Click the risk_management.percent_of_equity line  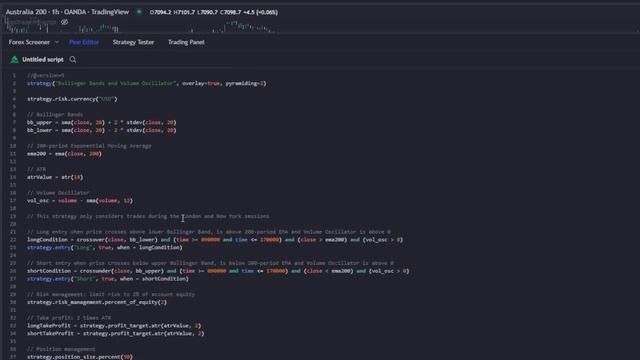pos(97,302)
